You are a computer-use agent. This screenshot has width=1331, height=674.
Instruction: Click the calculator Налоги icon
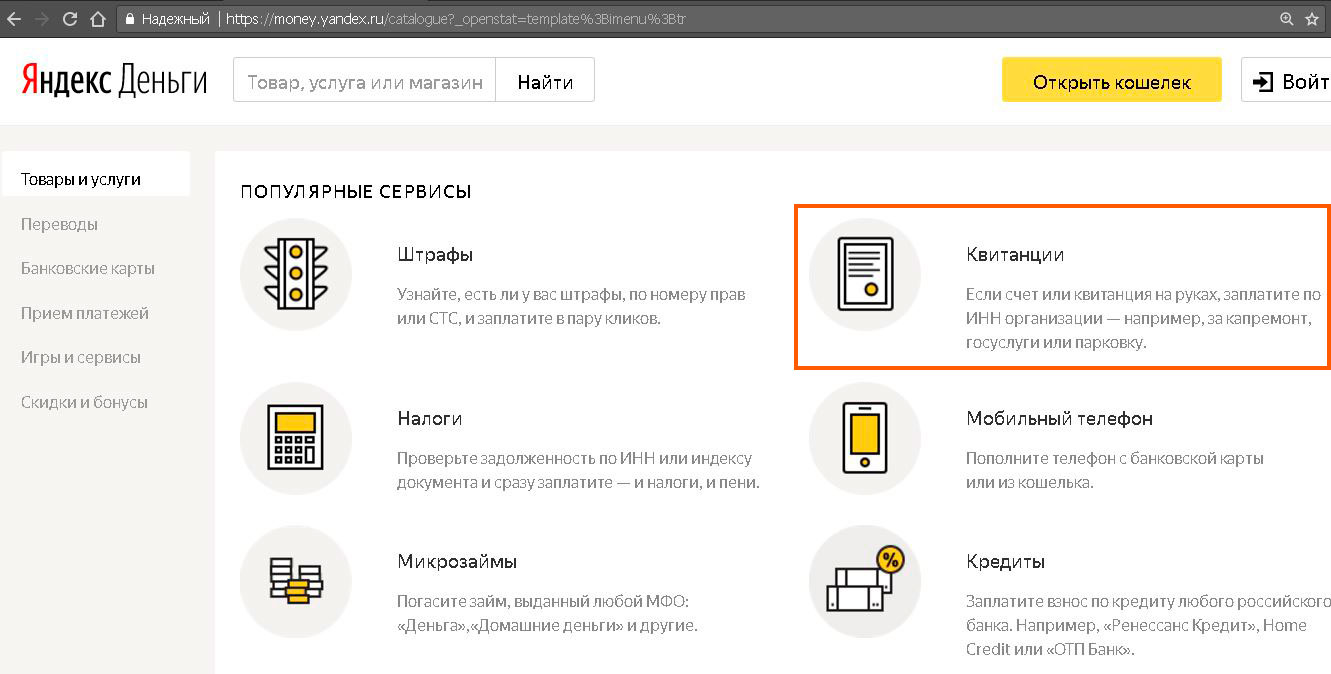(296, 437)
